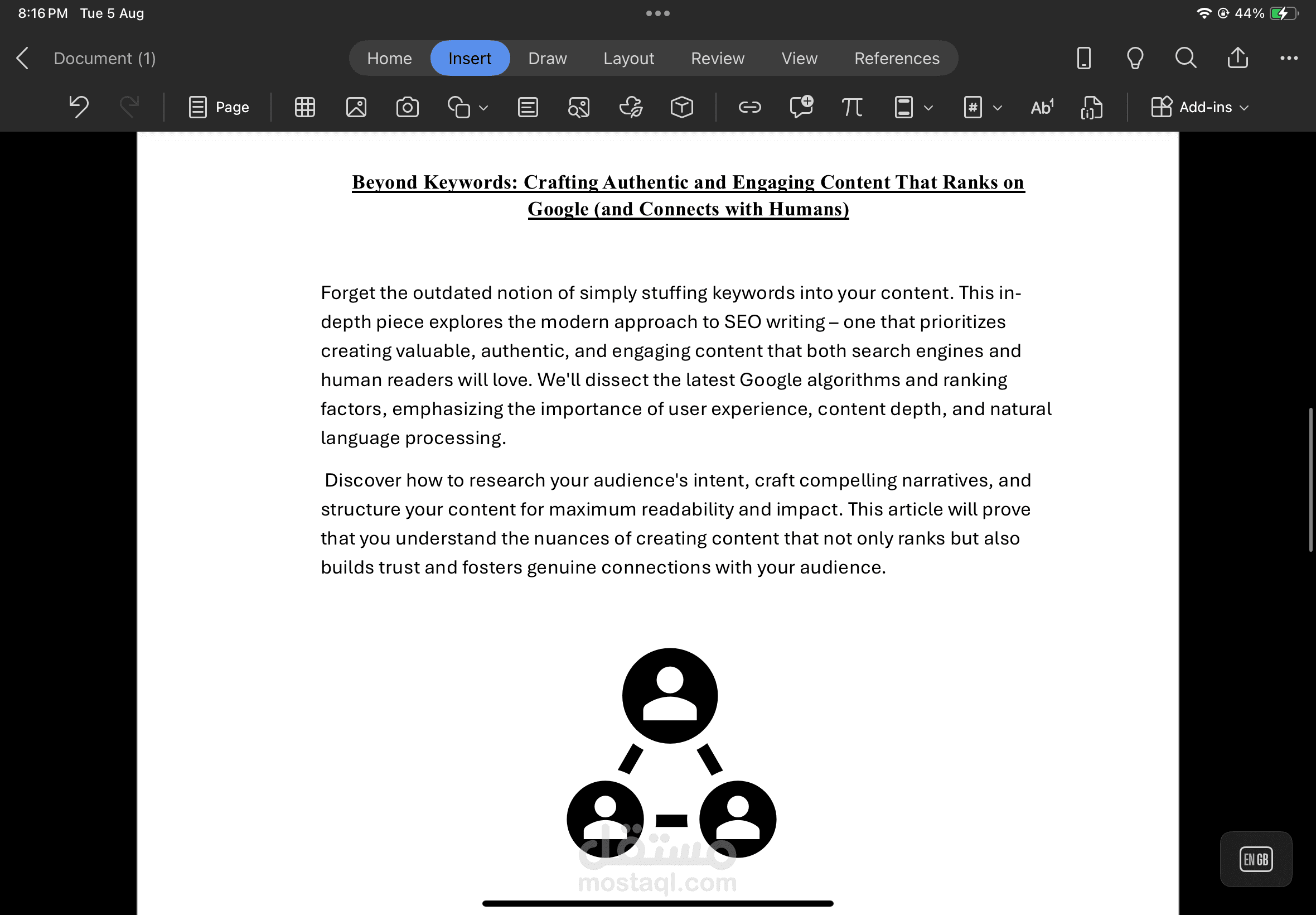This screenshot has width=1316, height=915.
Task: Open the Shapes gallery
Action: pyautogui.click(x=459, y=107)
